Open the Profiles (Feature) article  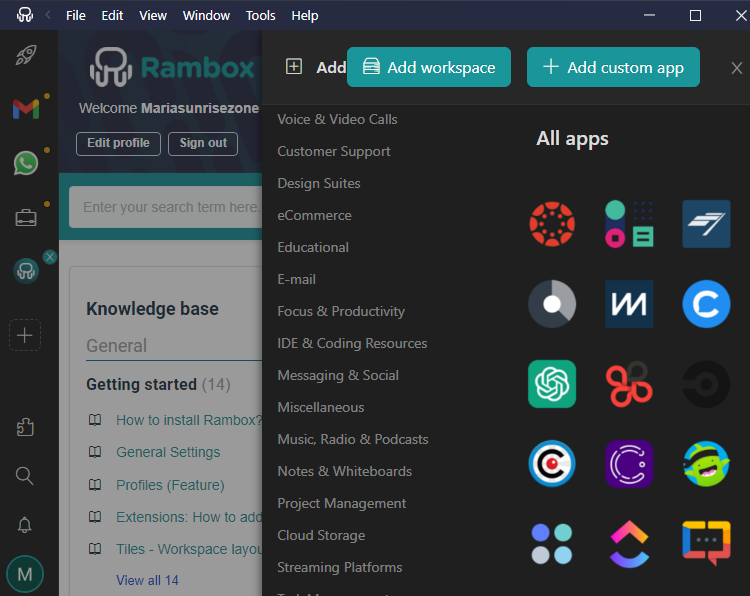point(170,485)
